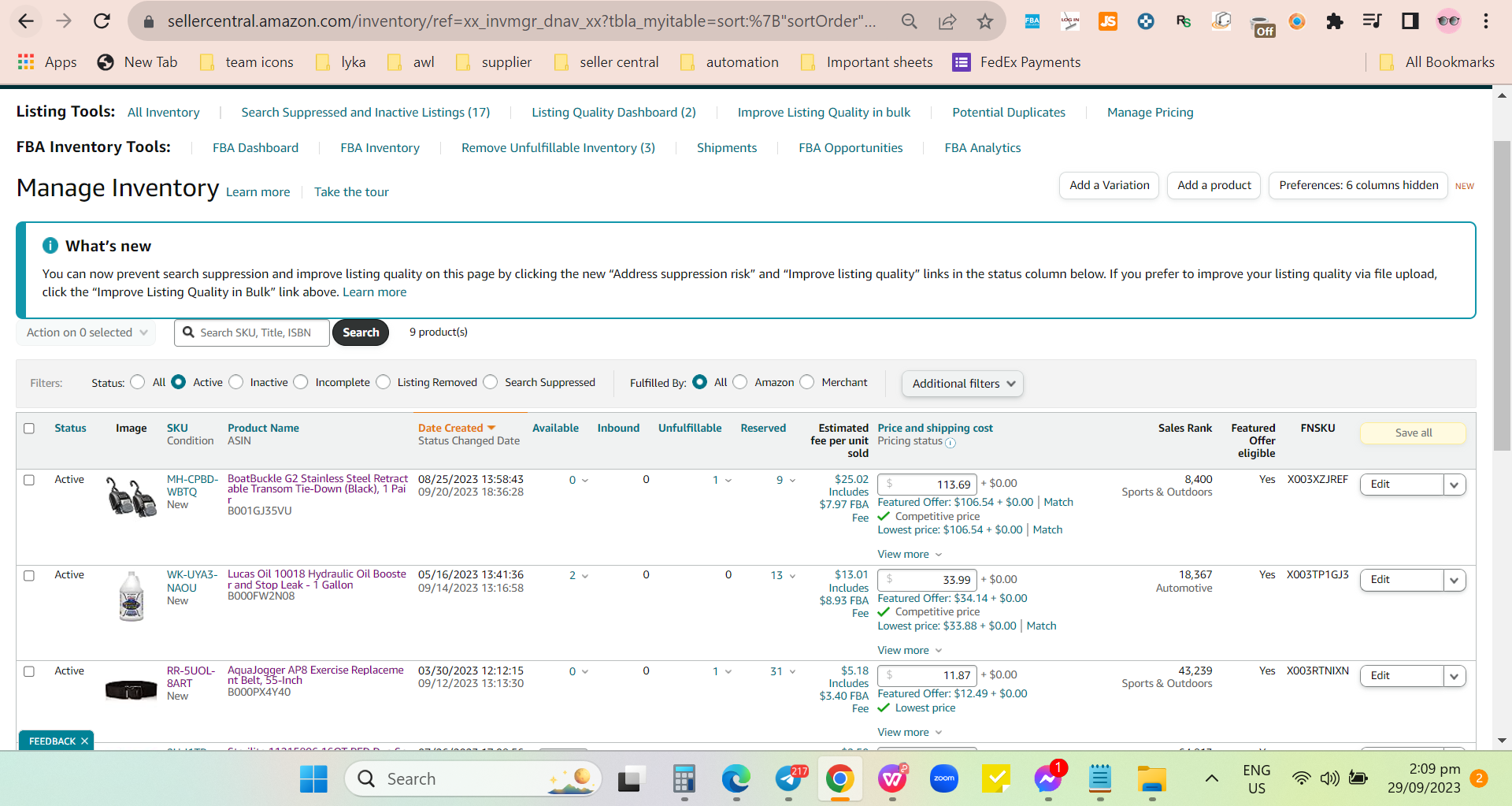1512x806 pixels.
Task: Open the Additional filters dropdown
Action: (x=962, y=384)
